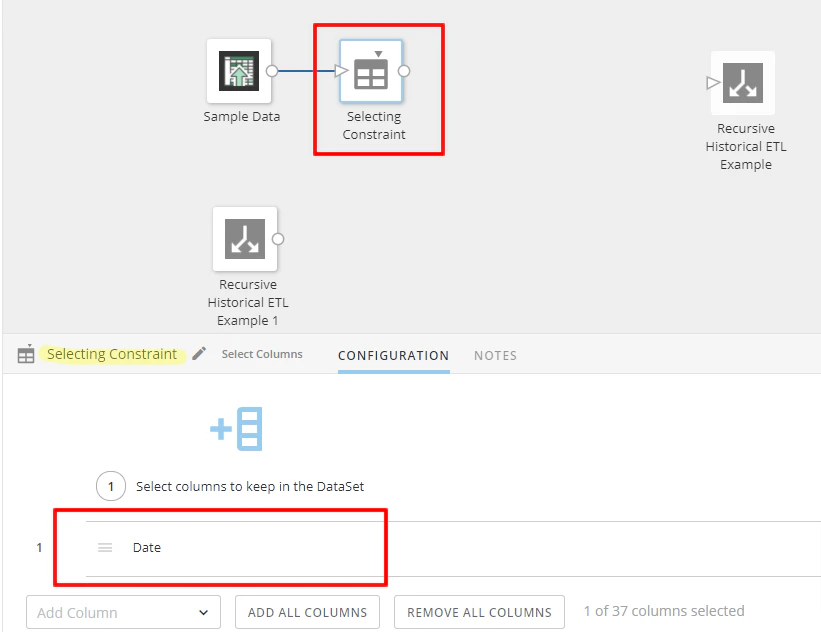Click the Recursive Historical ETL Example 1 label

click(248, 303)
